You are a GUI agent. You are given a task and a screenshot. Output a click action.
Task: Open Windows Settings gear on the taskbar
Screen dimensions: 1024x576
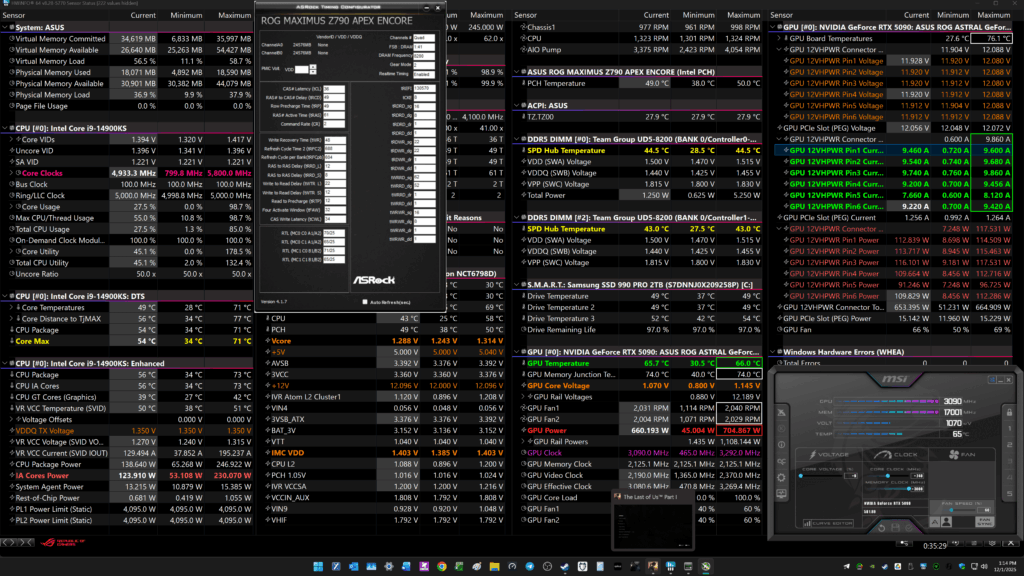[x=389, y=566]
